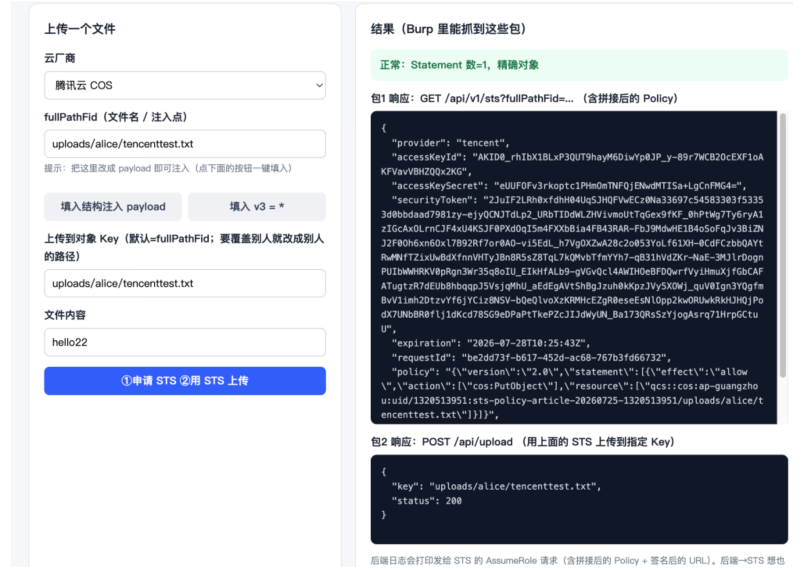This screenshot has height=570, width=803.
Task: Click the 云厂商 label
Action: coord(60,58)
